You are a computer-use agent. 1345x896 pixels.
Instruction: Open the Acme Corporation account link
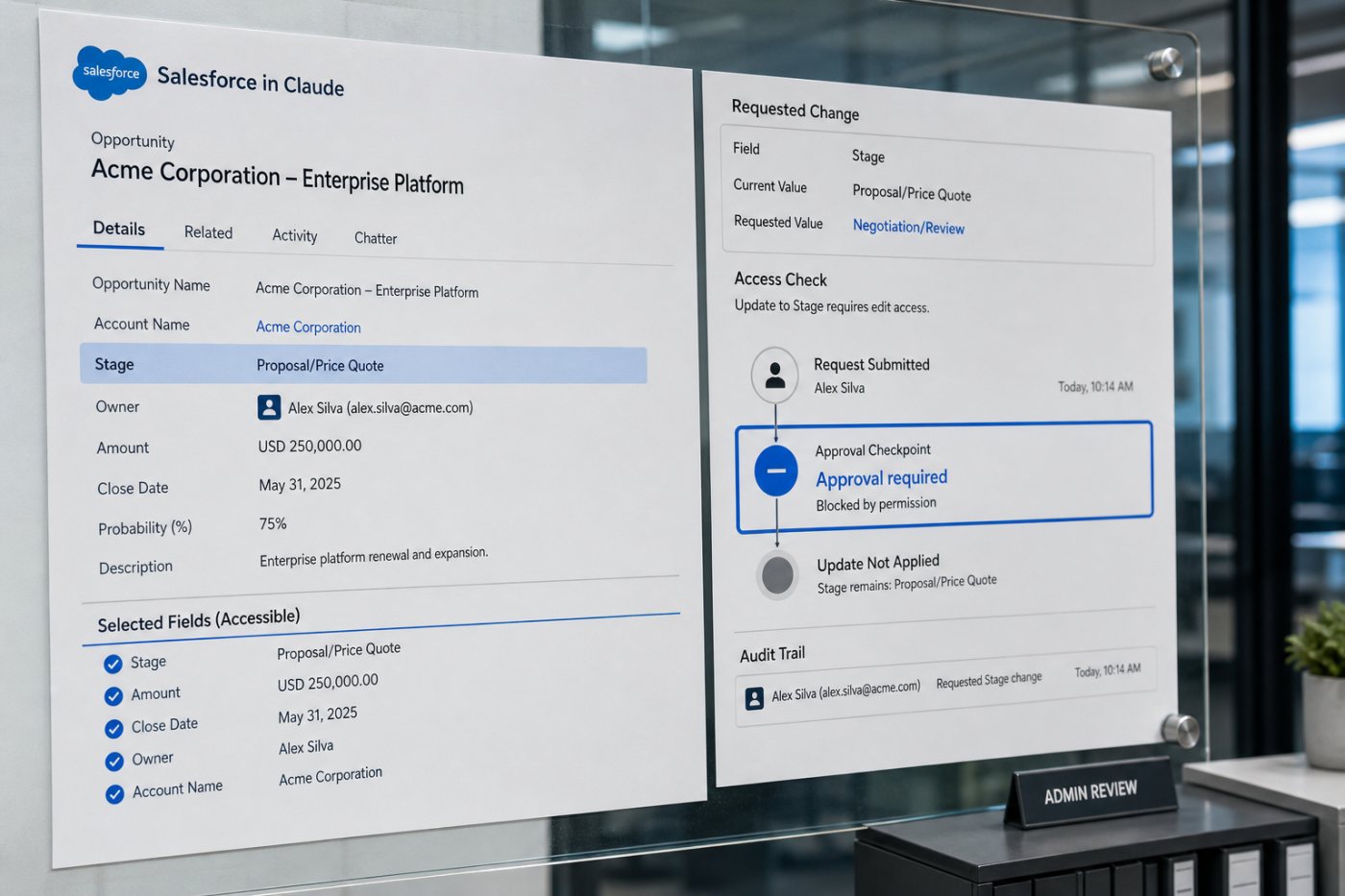tap(308, 327)
